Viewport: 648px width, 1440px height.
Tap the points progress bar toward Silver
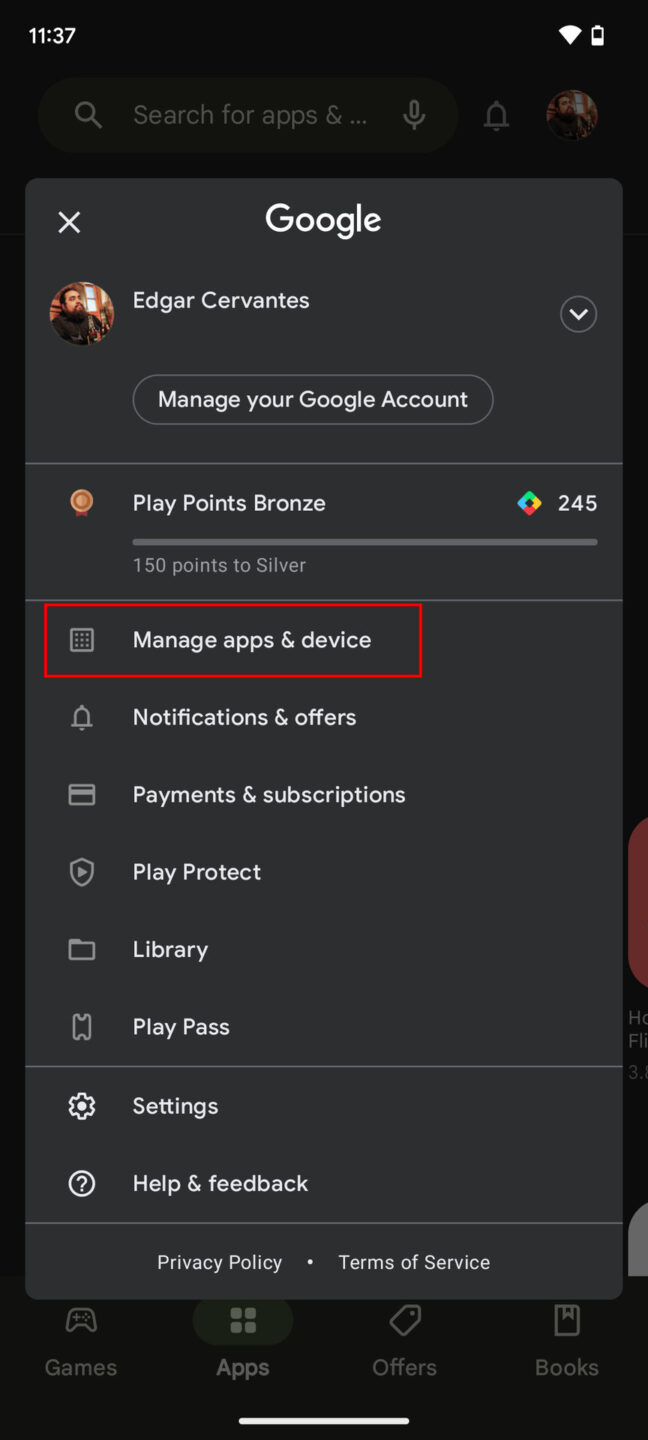coord(364,541)
